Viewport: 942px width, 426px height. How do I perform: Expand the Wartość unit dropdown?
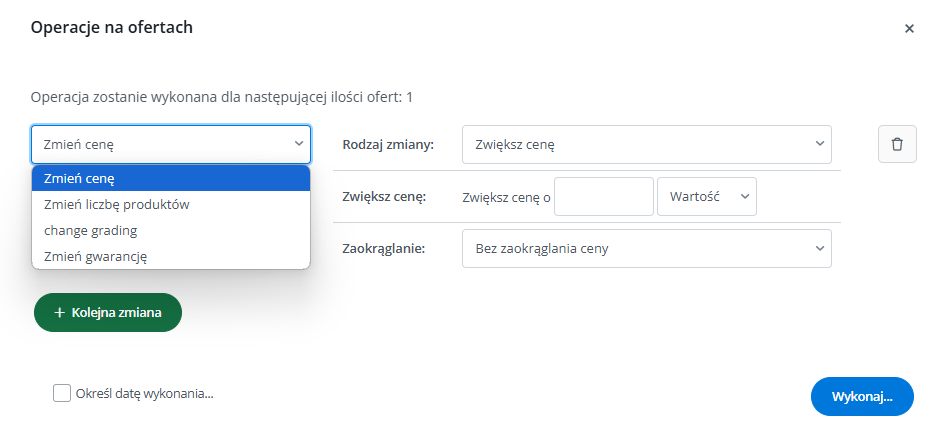pos(706,196)
